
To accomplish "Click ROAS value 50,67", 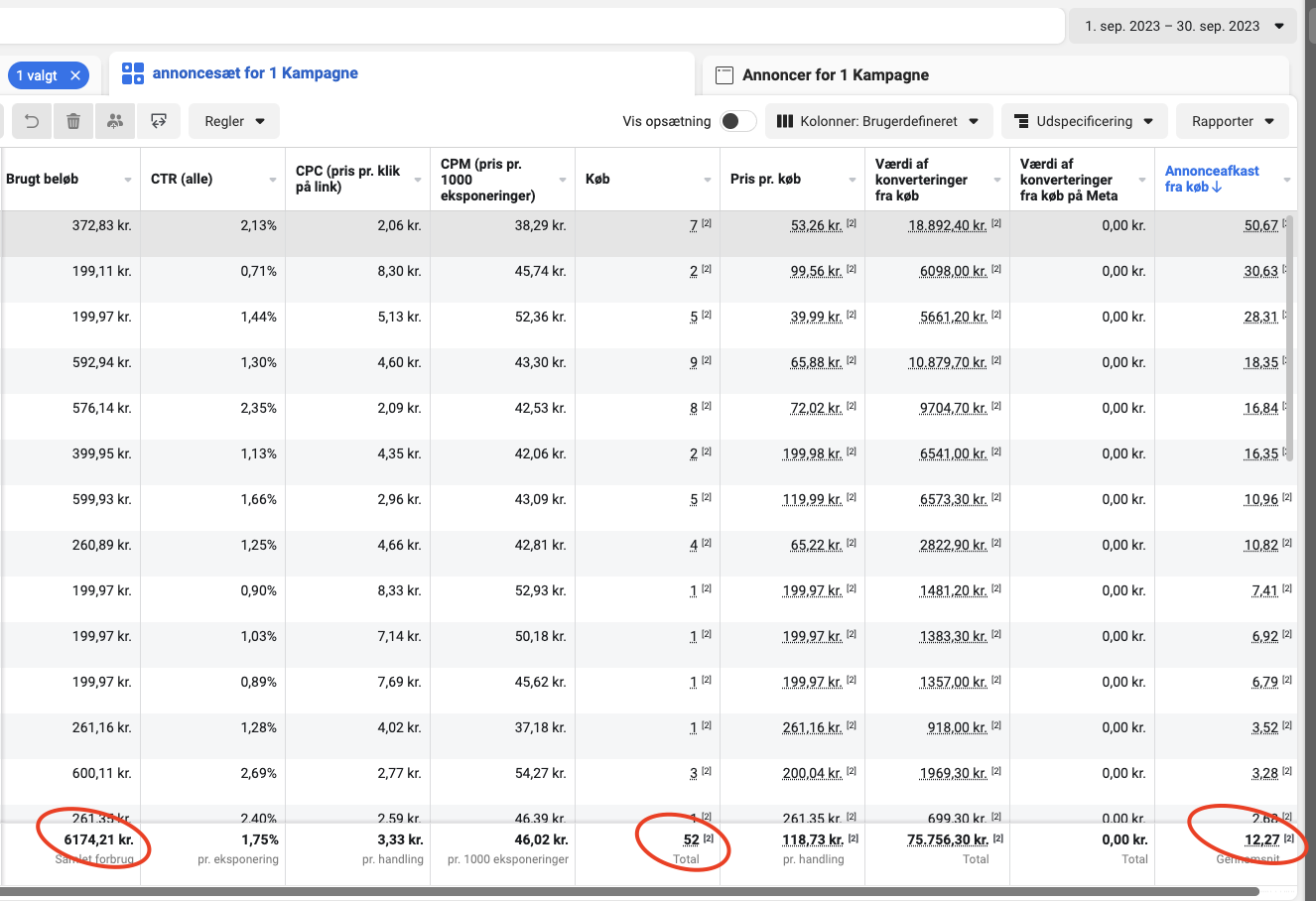I will click(x=1261, y=225).
